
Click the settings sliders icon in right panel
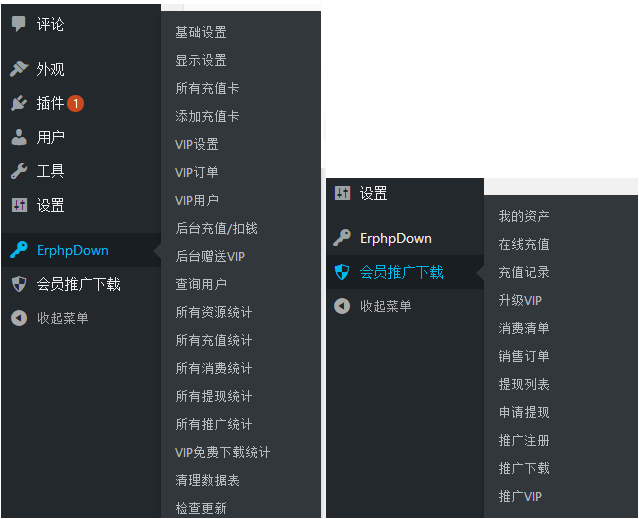(342, 193)
